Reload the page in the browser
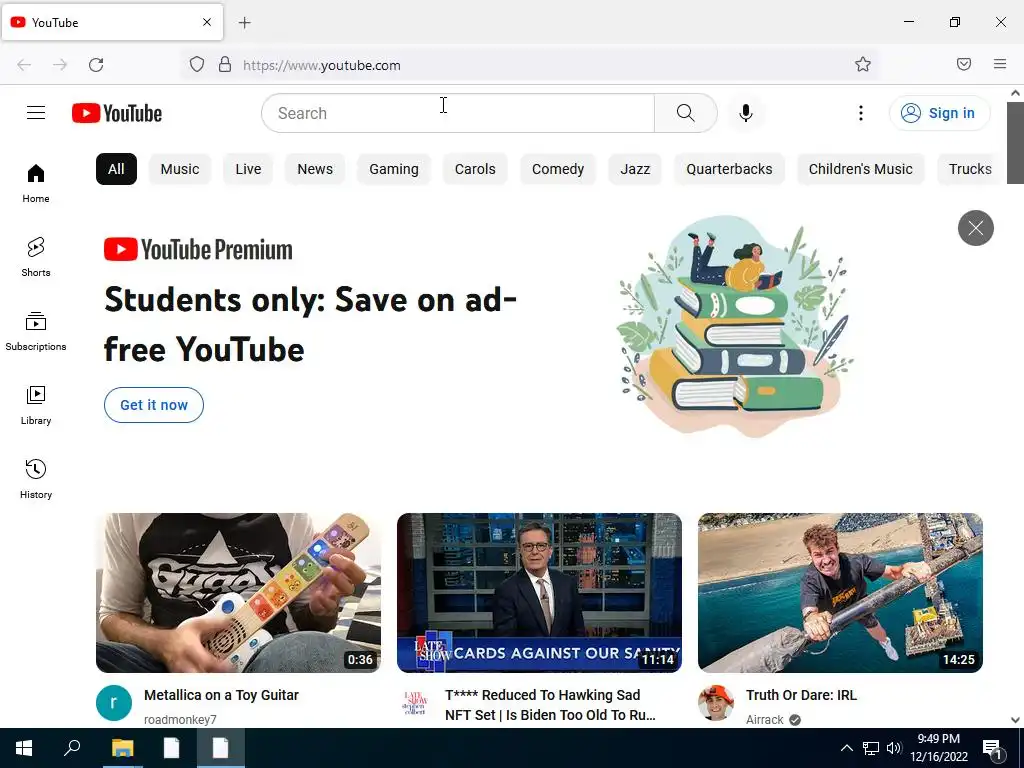The height and width of the screenshot is (768, 1024). tap(96, 65)
